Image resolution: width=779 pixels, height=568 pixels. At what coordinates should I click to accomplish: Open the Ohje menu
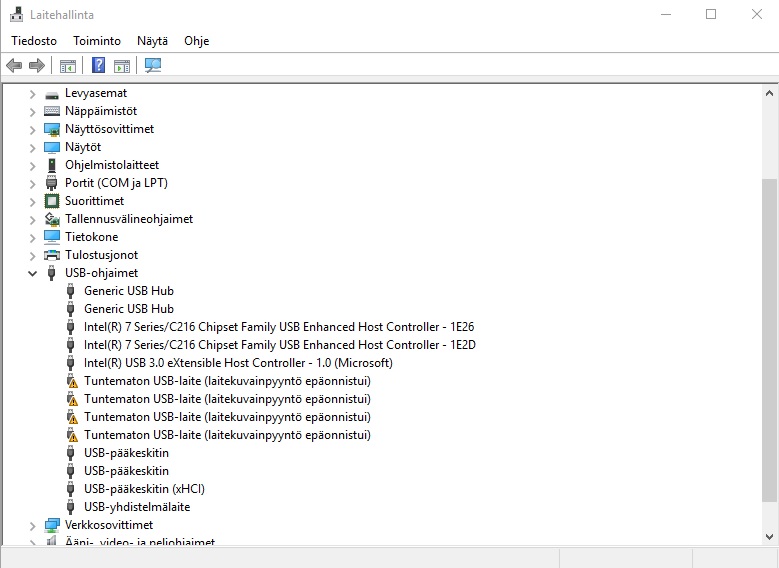pos(196,41)
